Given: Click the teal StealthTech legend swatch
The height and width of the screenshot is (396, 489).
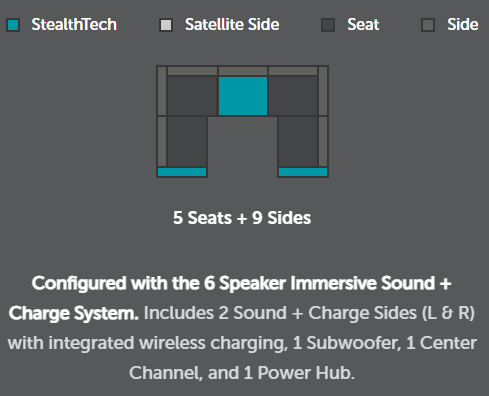Looking at the screenshot, I should point(13,25).
